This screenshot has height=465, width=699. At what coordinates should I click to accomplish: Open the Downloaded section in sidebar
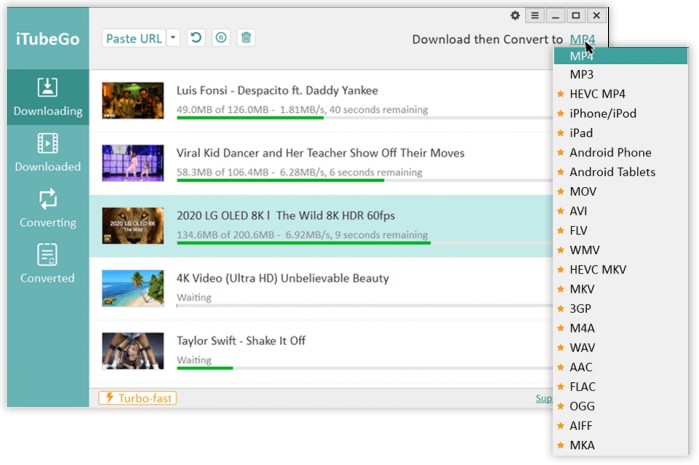tap(48, 152)
